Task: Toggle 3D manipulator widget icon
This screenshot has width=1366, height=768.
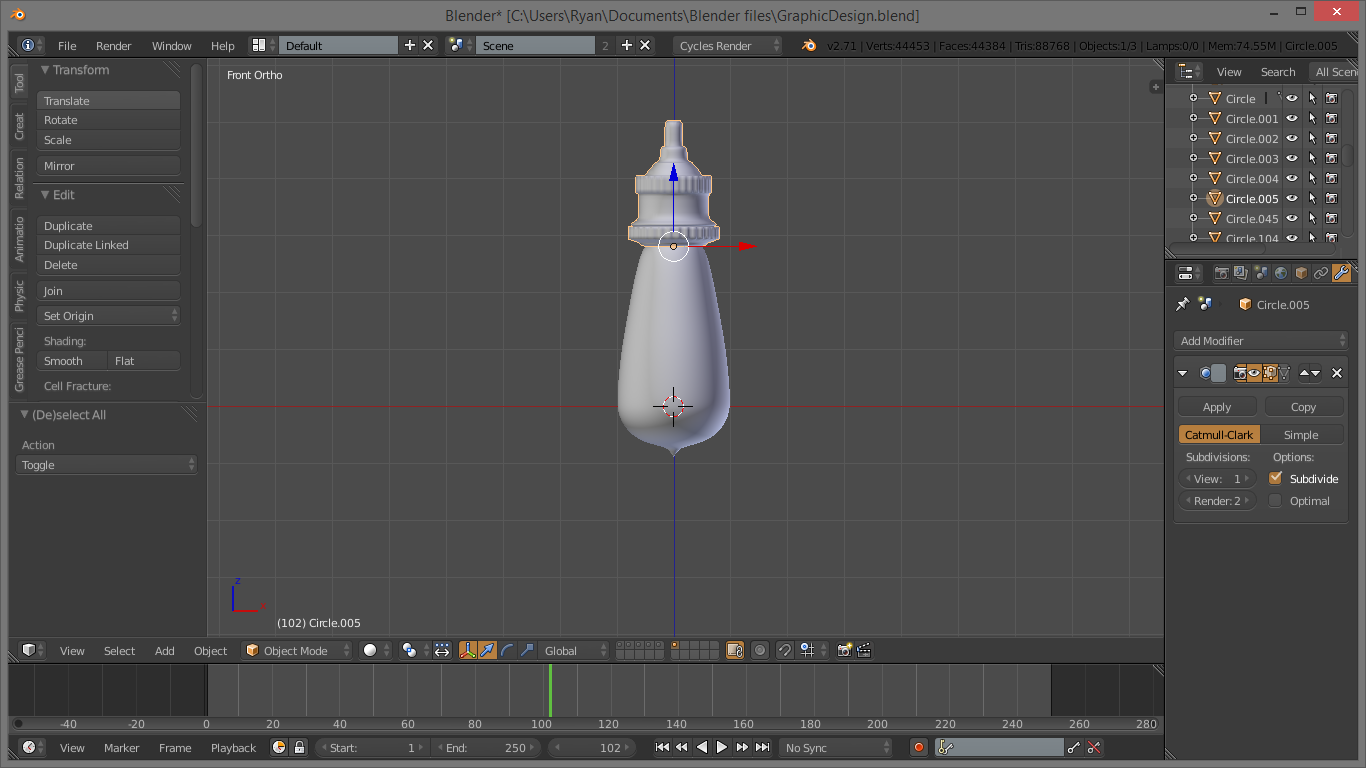Action: (468, 650)
